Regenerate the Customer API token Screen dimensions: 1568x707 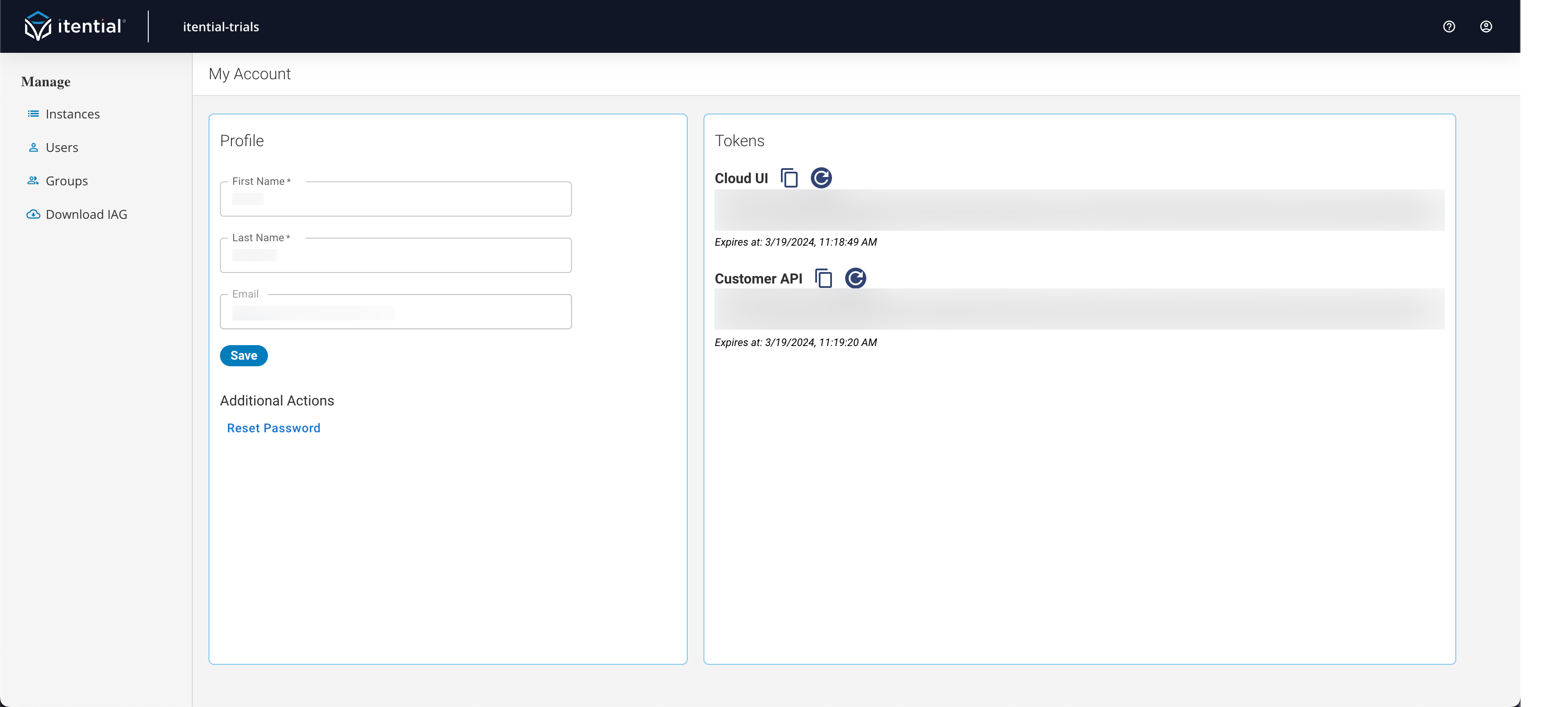coord(854,278)
